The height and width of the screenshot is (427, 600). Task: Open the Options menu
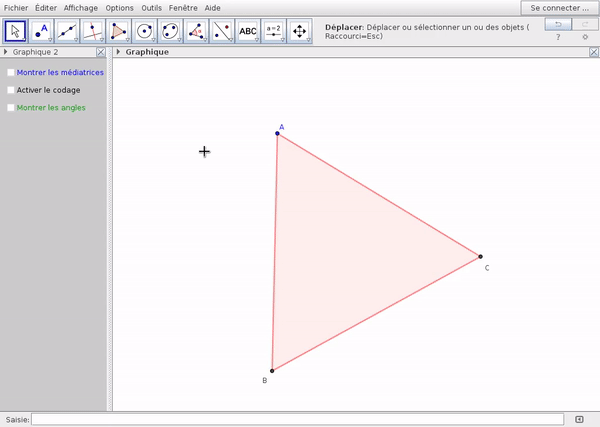tap(119, 8)
